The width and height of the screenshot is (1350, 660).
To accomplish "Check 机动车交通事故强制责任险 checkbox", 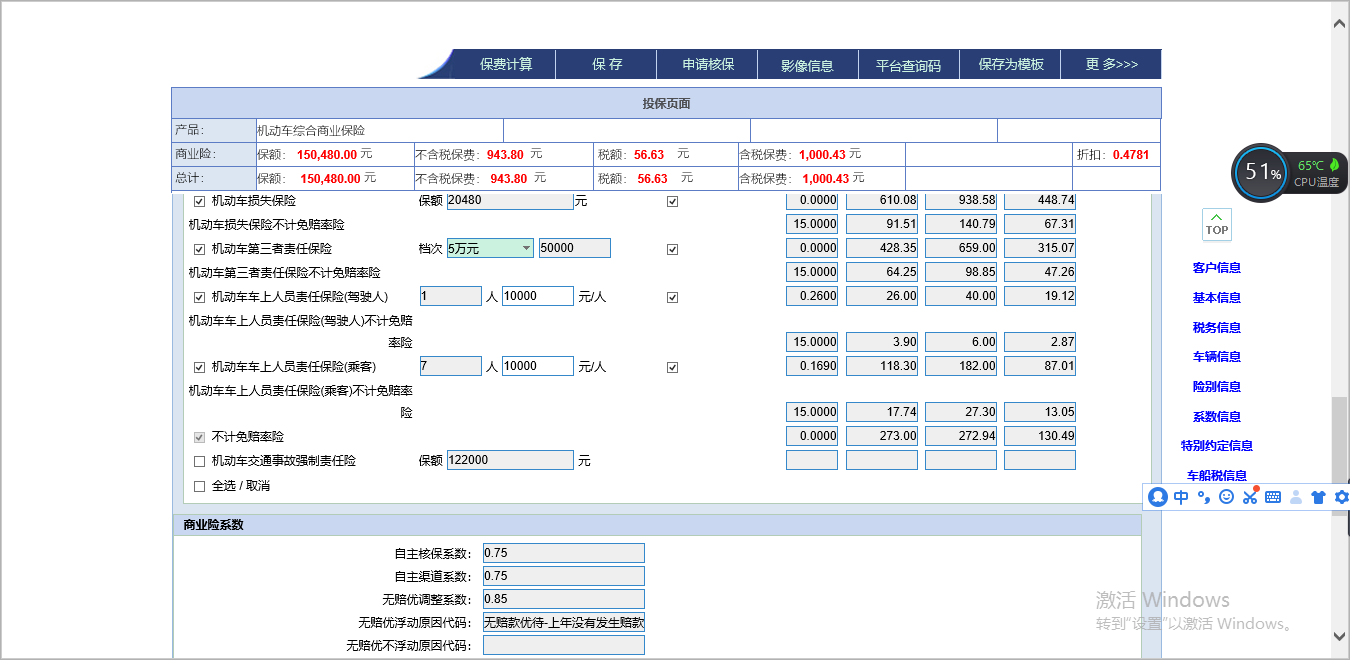I will point(199,461).
